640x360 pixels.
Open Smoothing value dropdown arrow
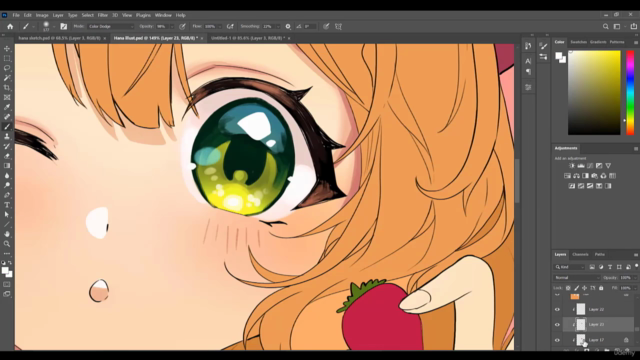[278, 27]
